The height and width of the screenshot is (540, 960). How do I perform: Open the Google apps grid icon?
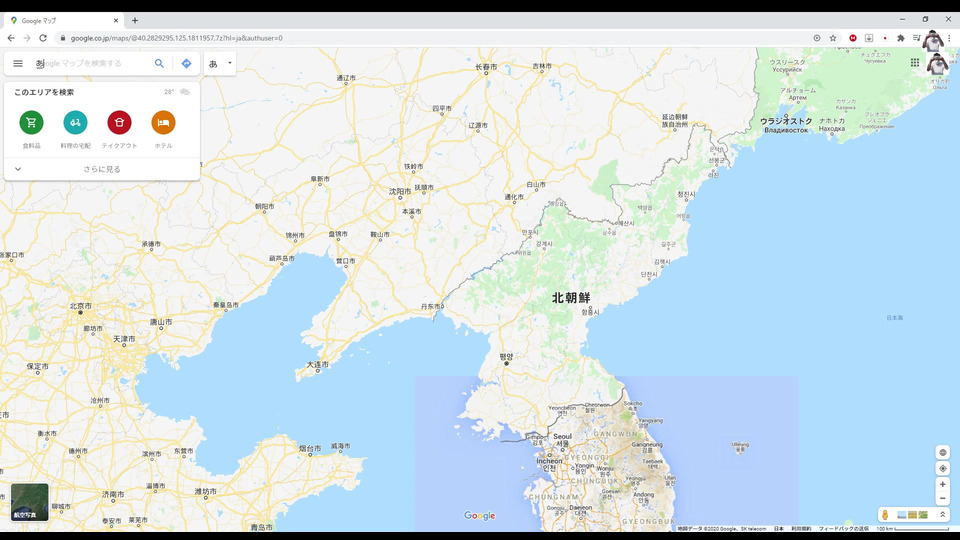(x=915, y=62)
